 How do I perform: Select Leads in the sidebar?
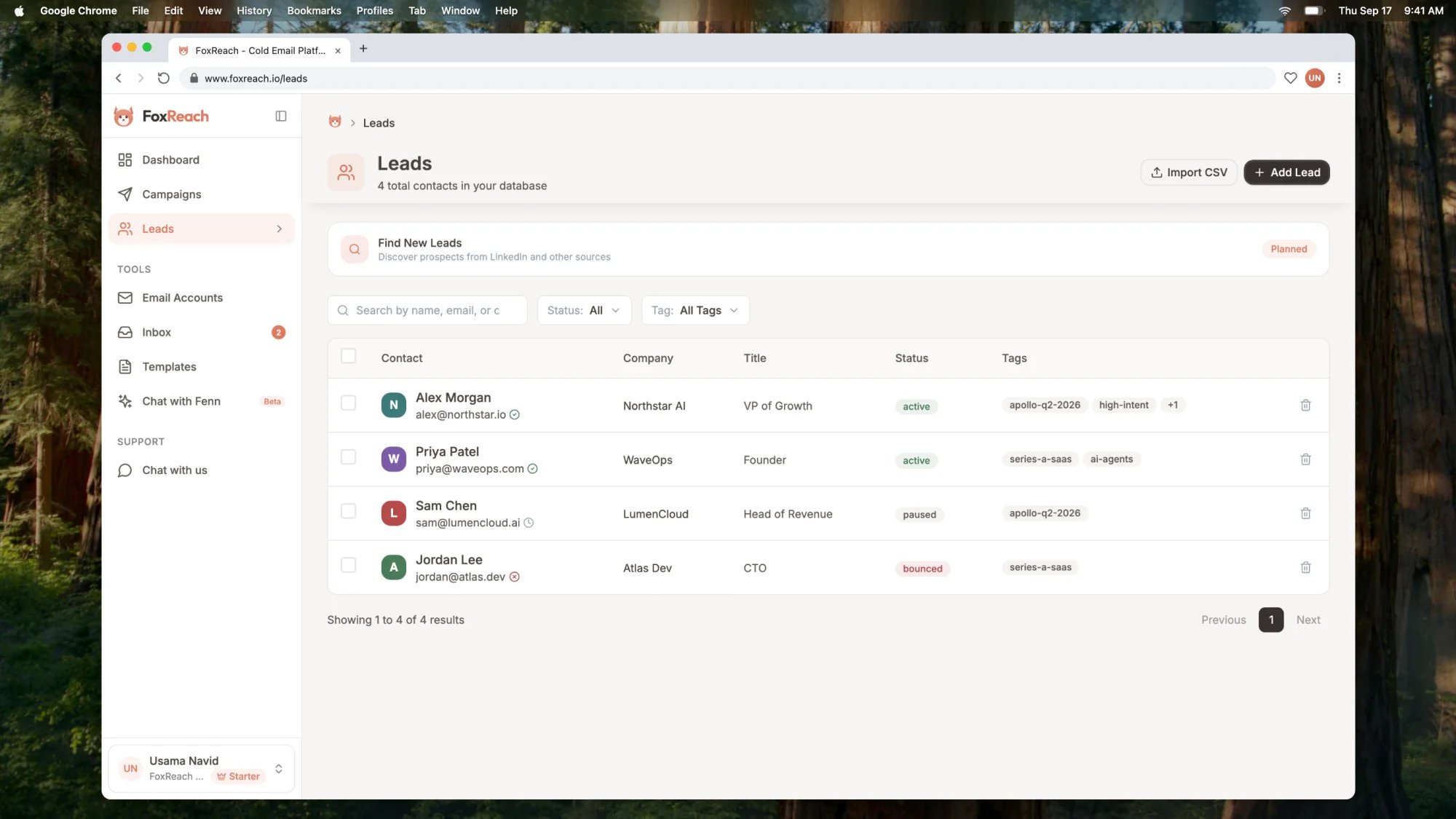coord(202,229)
